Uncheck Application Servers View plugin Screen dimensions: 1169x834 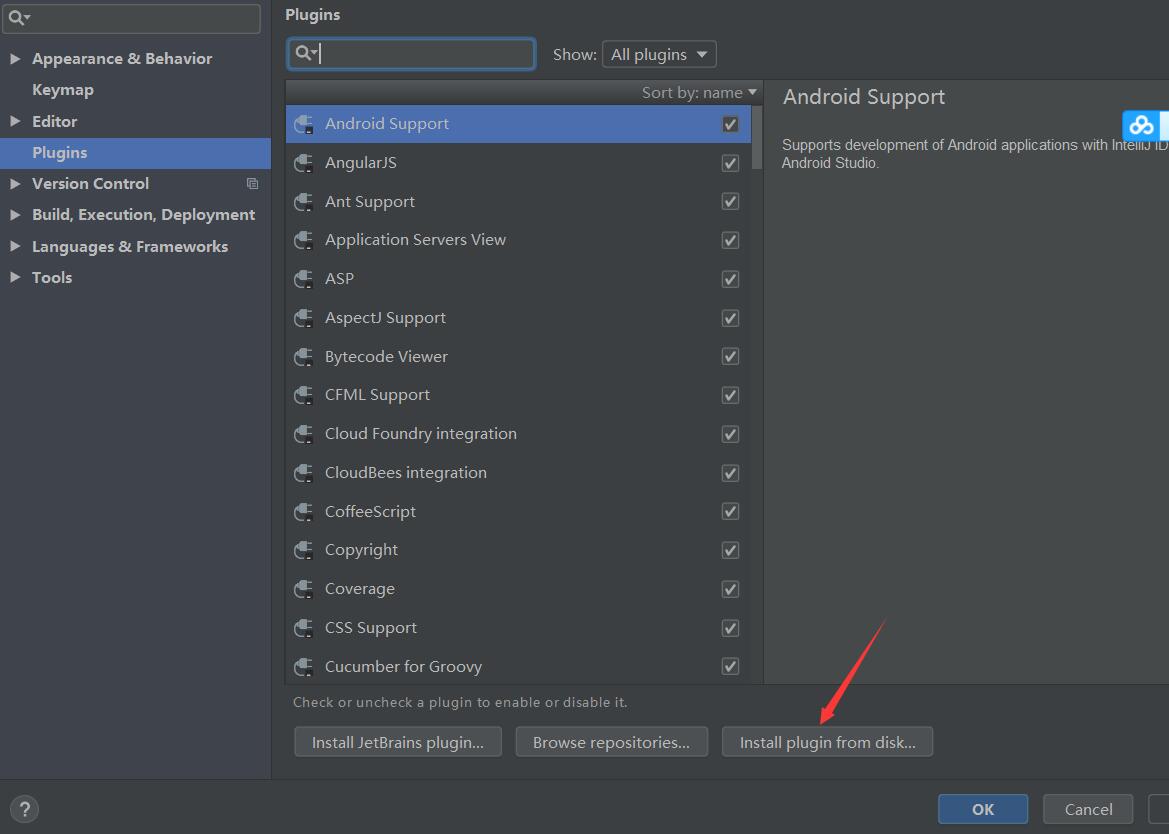pos(731,240)
